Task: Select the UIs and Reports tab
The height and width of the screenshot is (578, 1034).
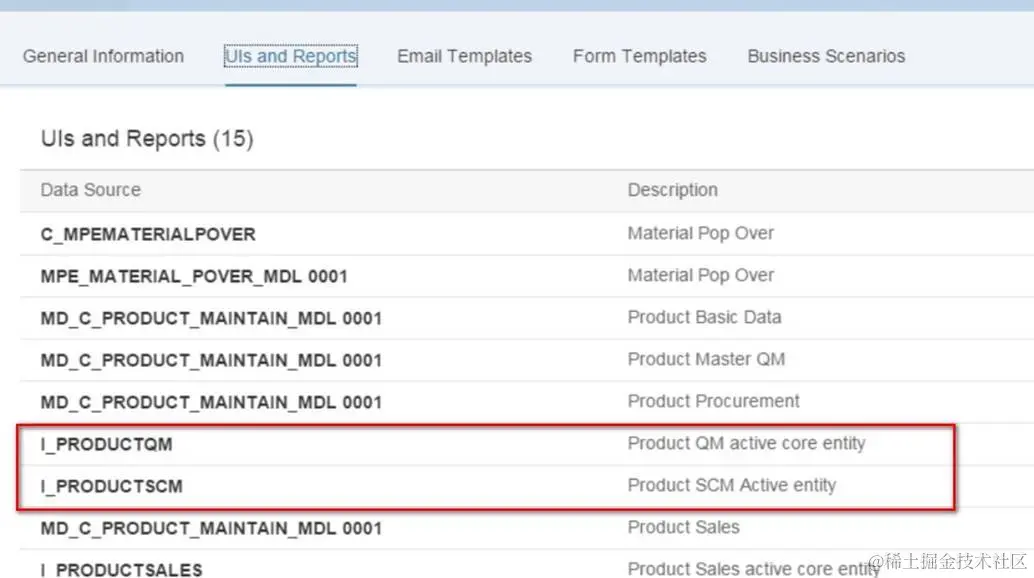Action: coord(290,56)
